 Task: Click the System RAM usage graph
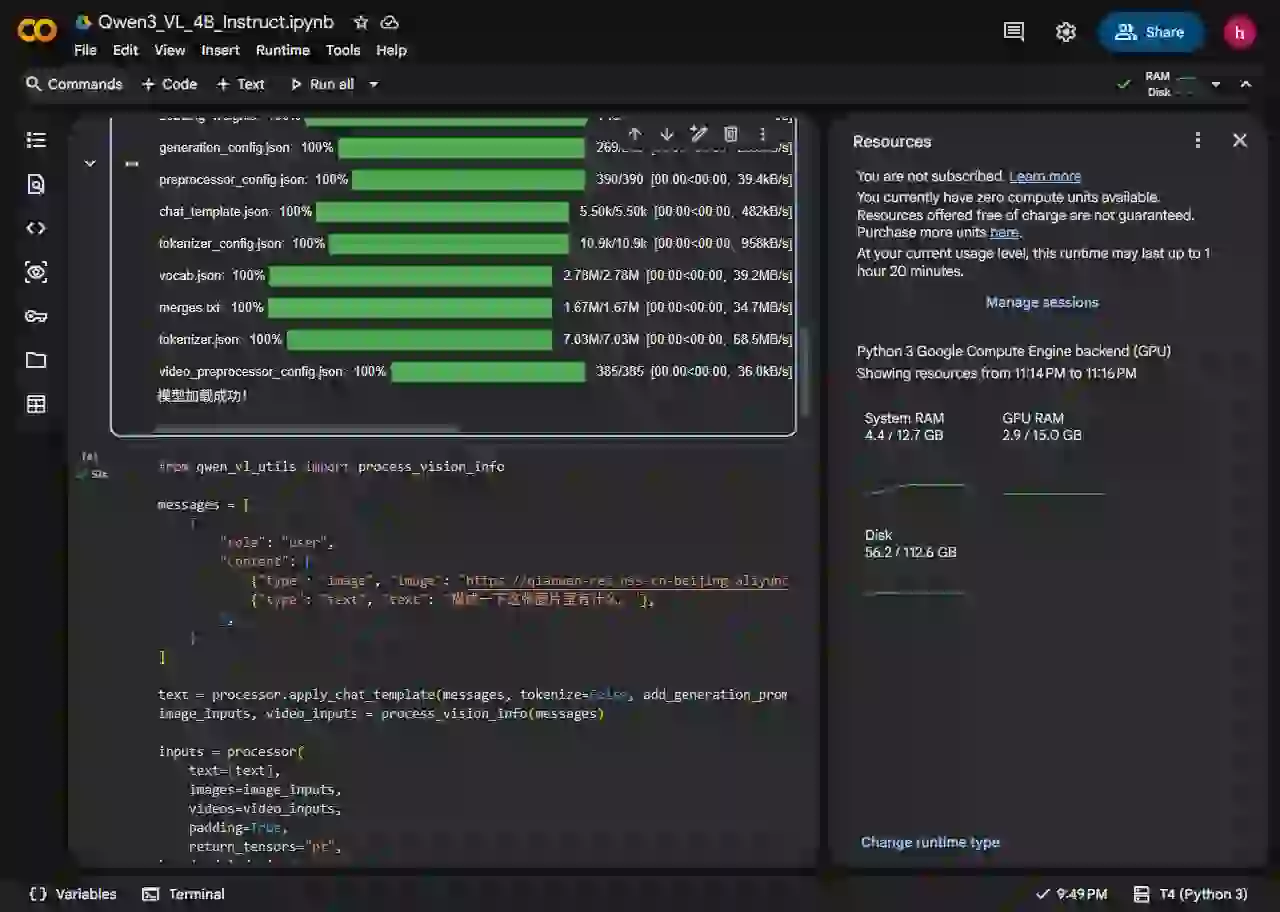pos(915,489)
